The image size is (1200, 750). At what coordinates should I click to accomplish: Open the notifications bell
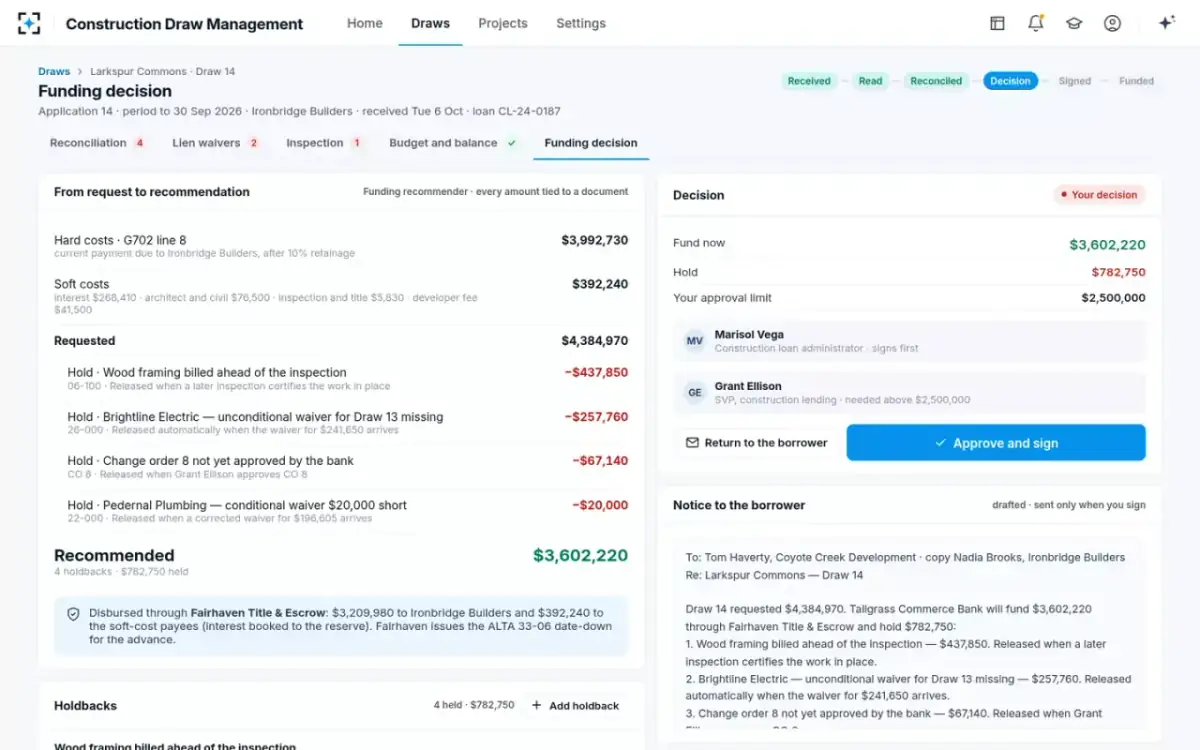pos(1035,23)
